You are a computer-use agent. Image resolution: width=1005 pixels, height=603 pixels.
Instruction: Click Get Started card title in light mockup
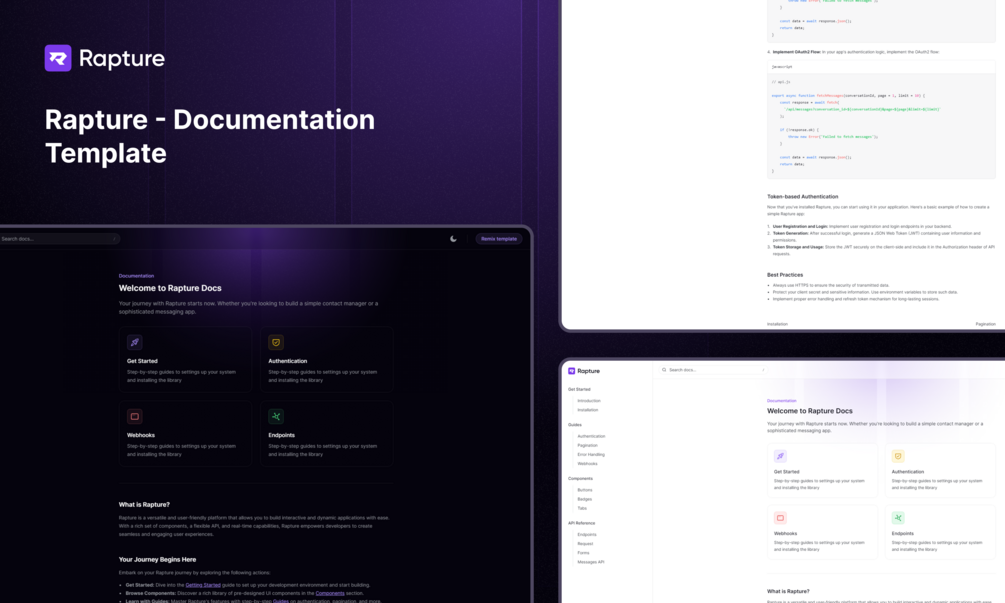[x=786, y=472]
